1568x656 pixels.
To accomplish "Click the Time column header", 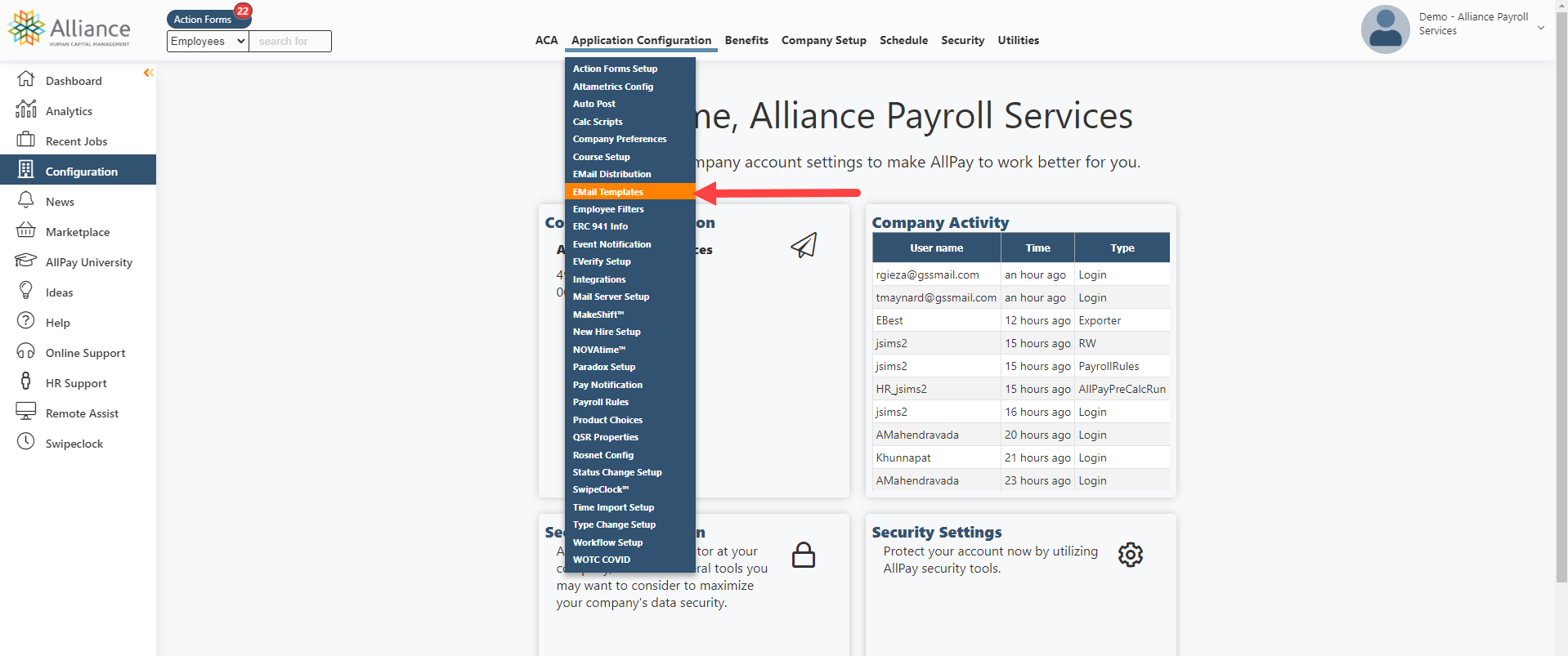I will (1037, 248).
